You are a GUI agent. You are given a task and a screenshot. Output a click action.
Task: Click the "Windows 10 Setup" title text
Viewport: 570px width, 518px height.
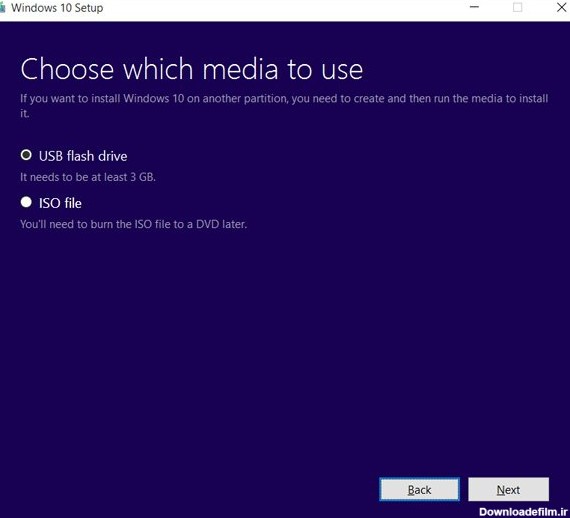click(57, 8)
